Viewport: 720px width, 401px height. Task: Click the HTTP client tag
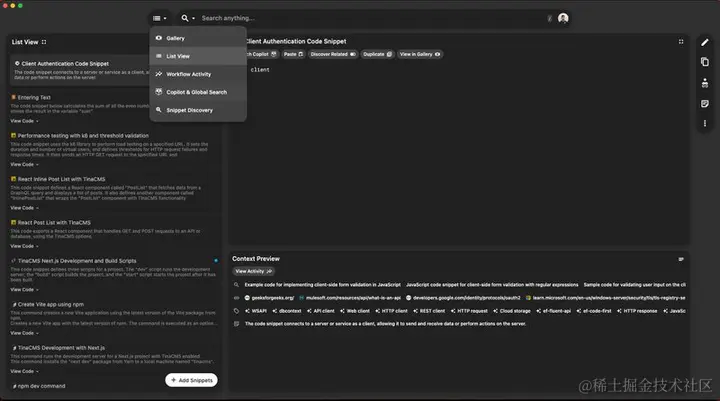391,311
